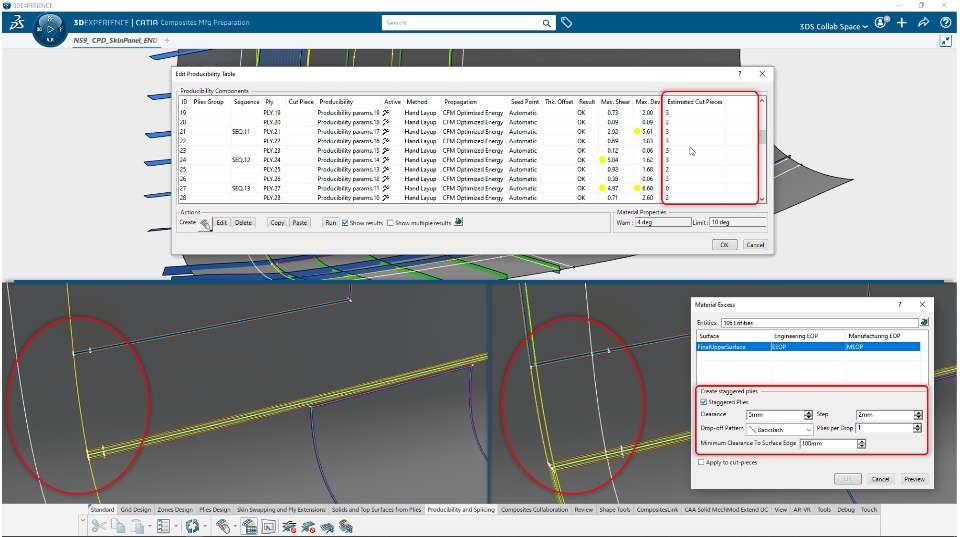Enable Show multiple results checkbox
This screenshot has height=537, width=960.
tap(390, 223)
